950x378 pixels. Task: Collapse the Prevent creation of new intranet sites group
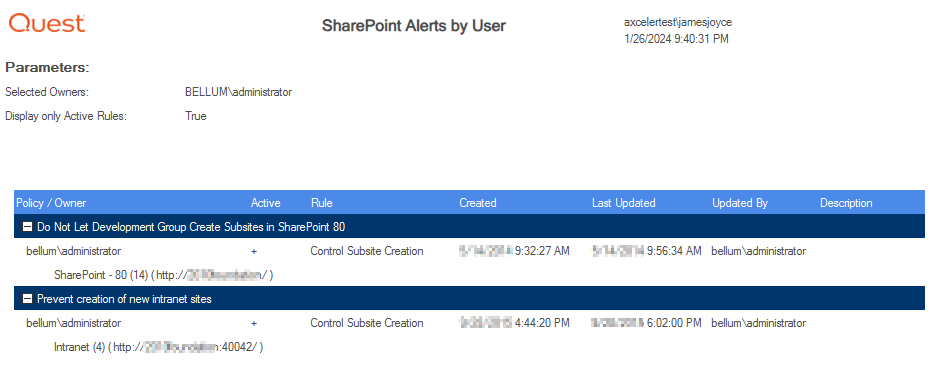(27, 299)
